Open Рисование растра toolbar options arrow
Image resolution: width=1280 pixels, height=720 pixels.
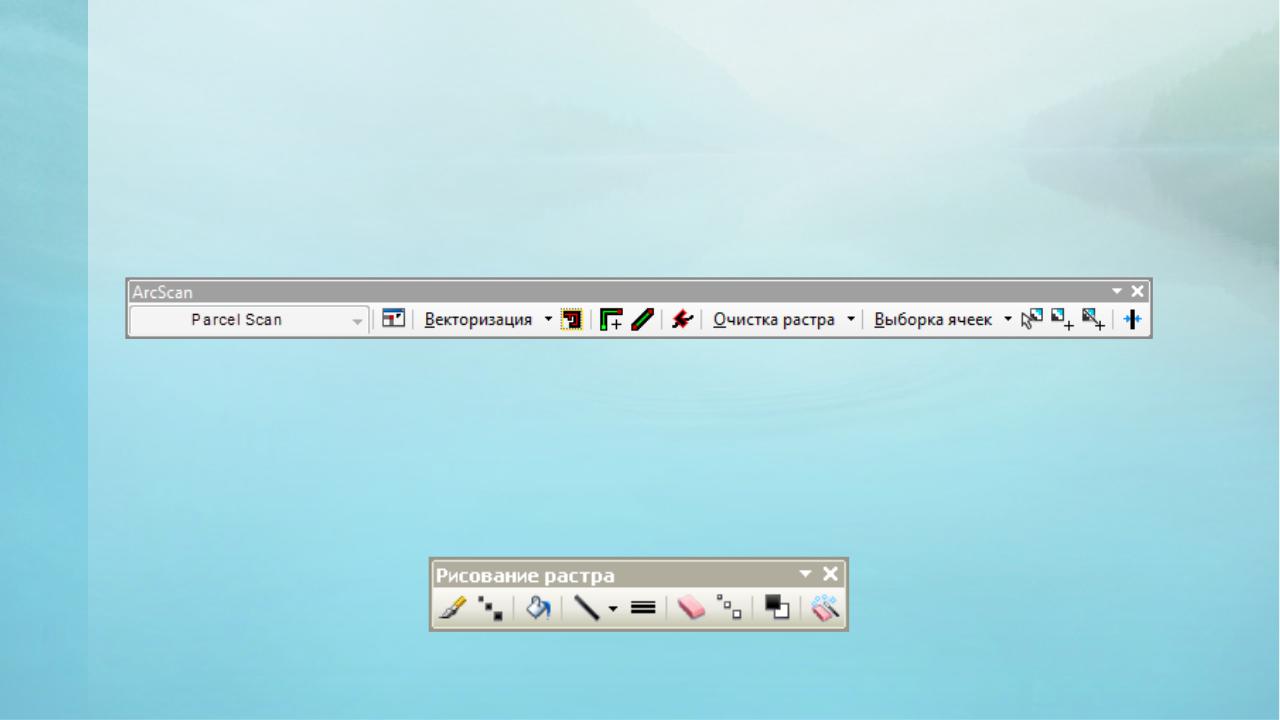806,574
